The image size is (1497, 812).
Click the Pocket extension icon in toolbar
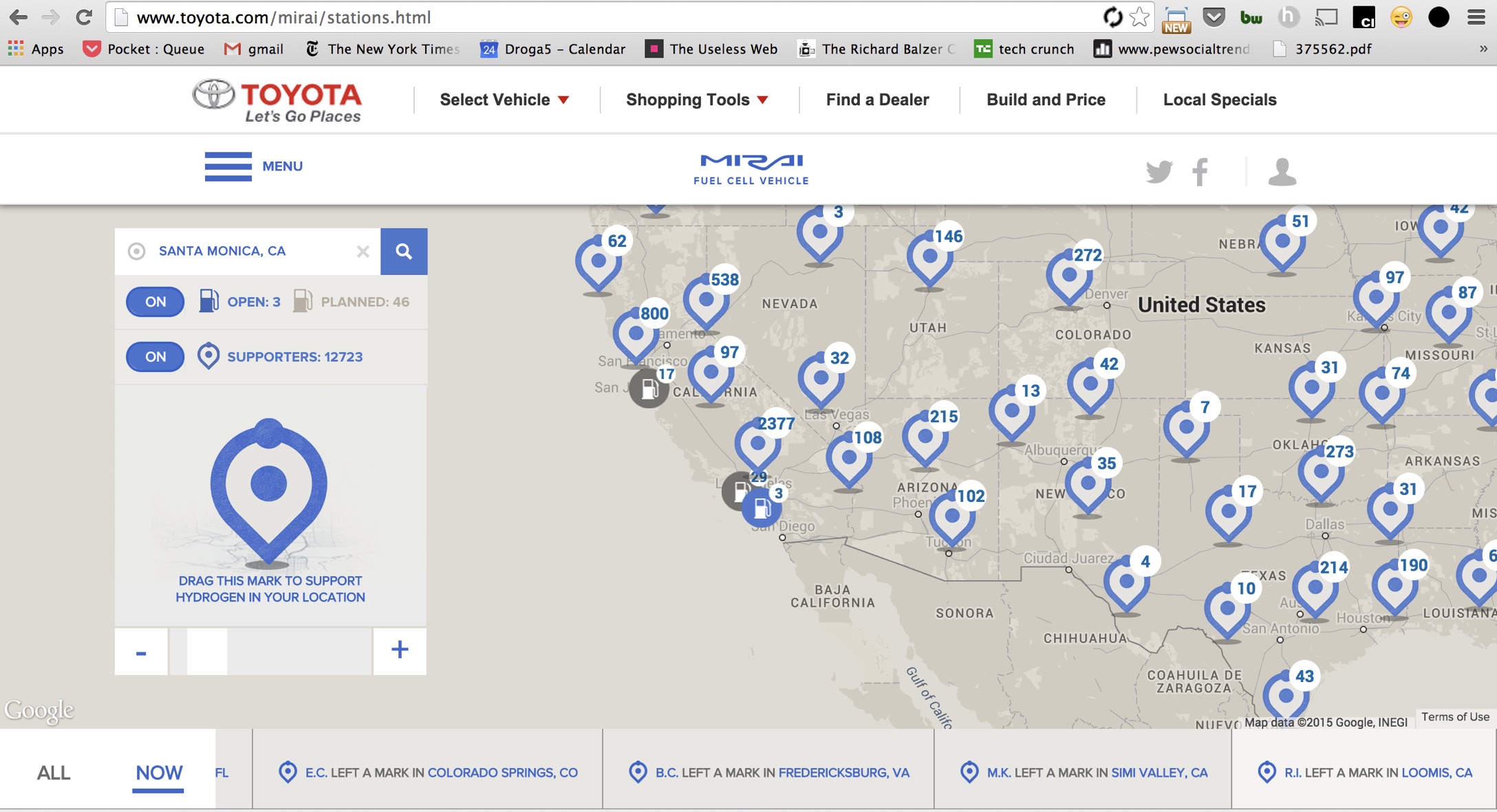coord(1214,17)
